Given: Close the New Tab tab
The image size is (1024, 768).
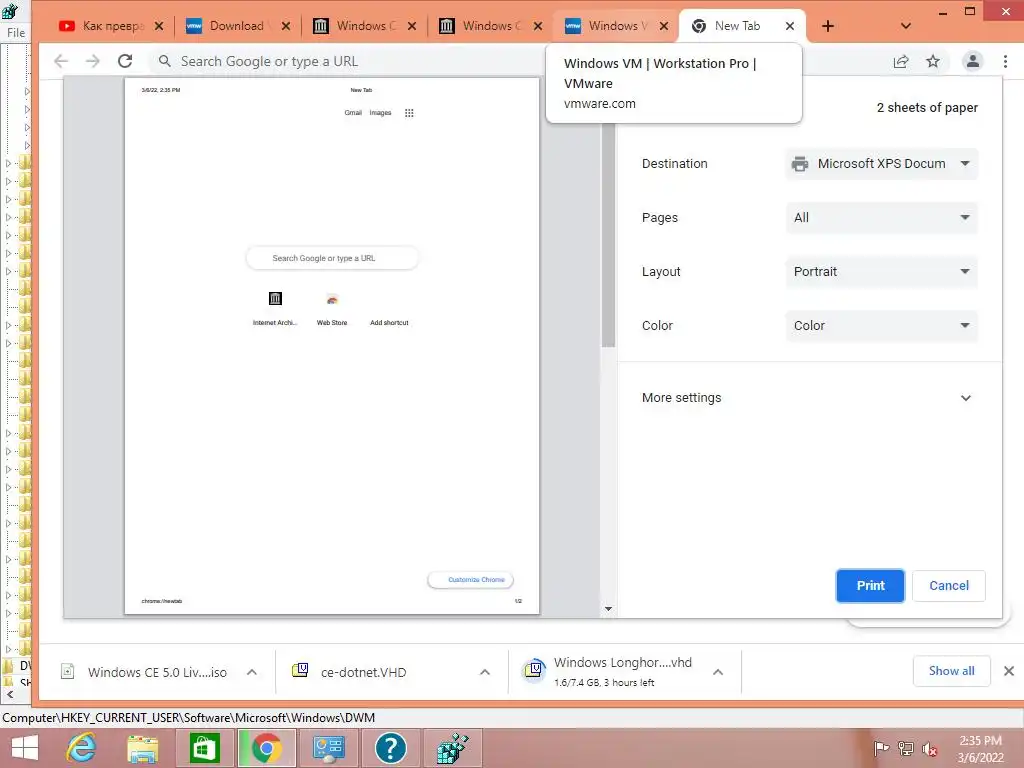Looking at the screenshot, I should pyautogui.click(x=790, y=26).
